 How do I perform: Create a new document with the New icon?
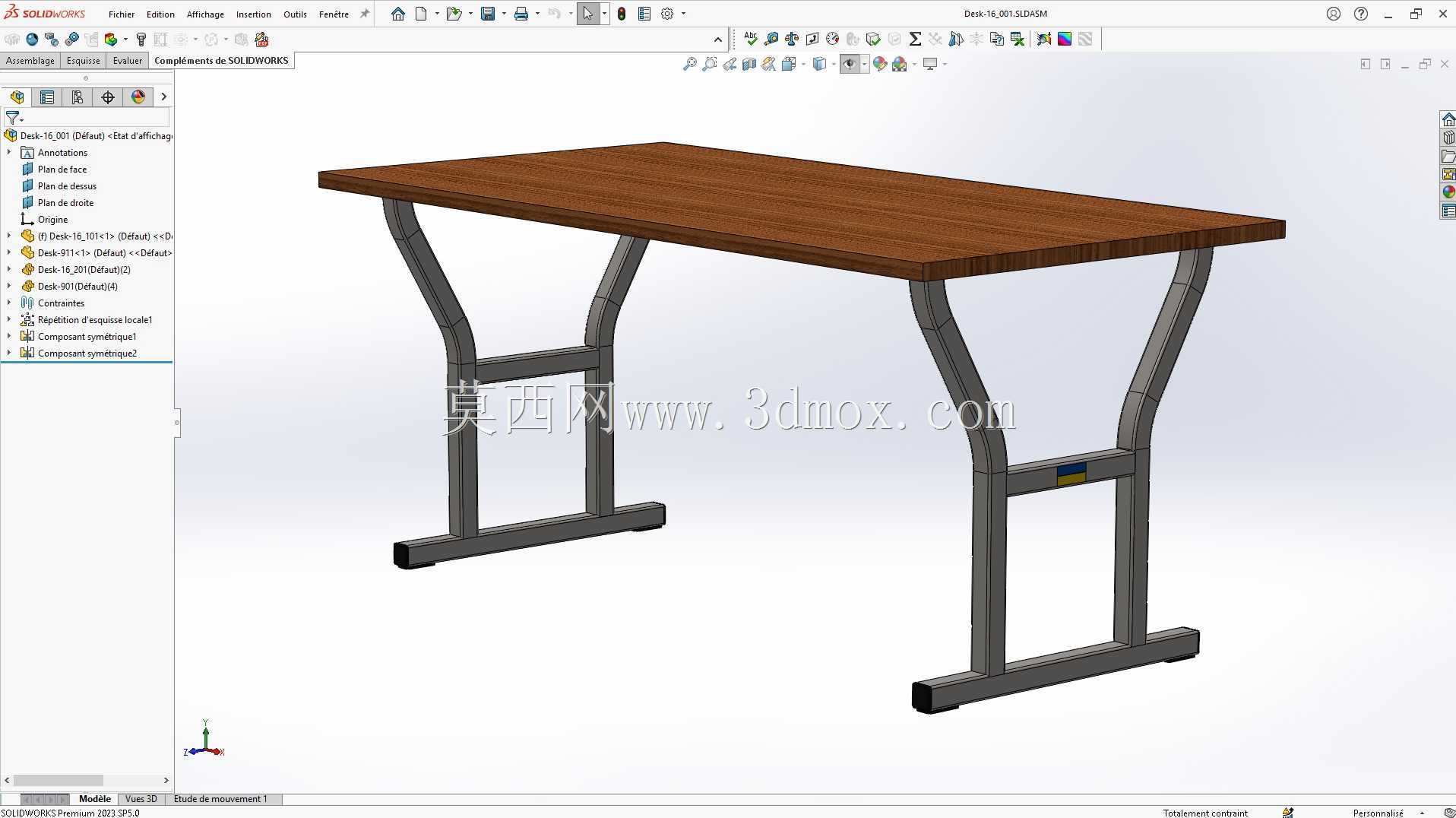[420, 14]
